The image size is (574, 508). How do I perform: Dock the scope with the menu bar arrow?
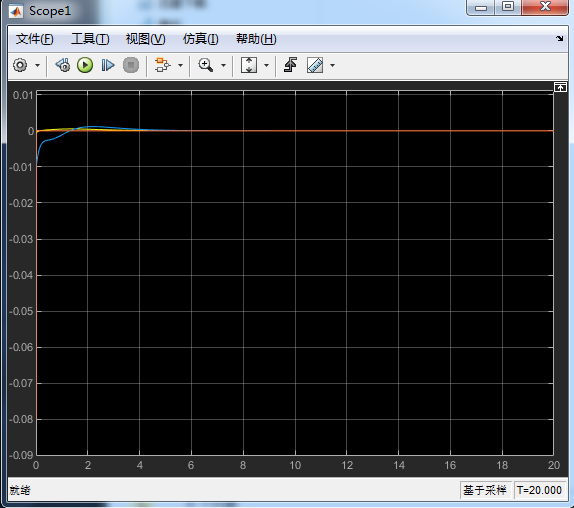(559, 38)
